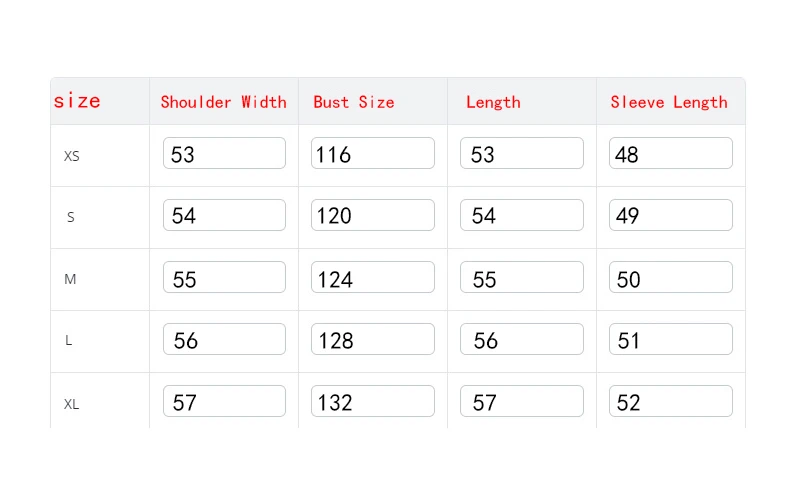This screenshot has height=497, width=800.
Task: Click the S Sleeve Length field showing 49
Action: tap(670, 216)
